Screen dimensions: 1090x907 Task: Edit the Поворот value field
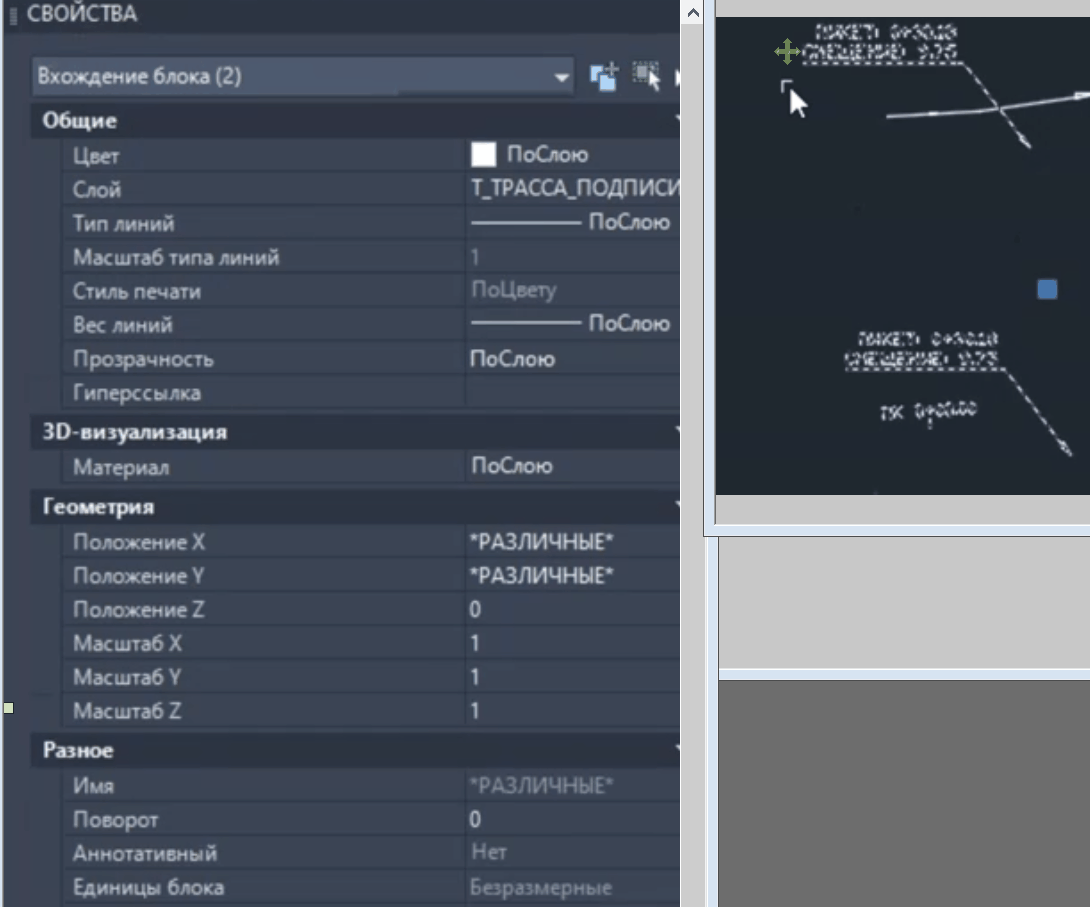click(570, 820)
